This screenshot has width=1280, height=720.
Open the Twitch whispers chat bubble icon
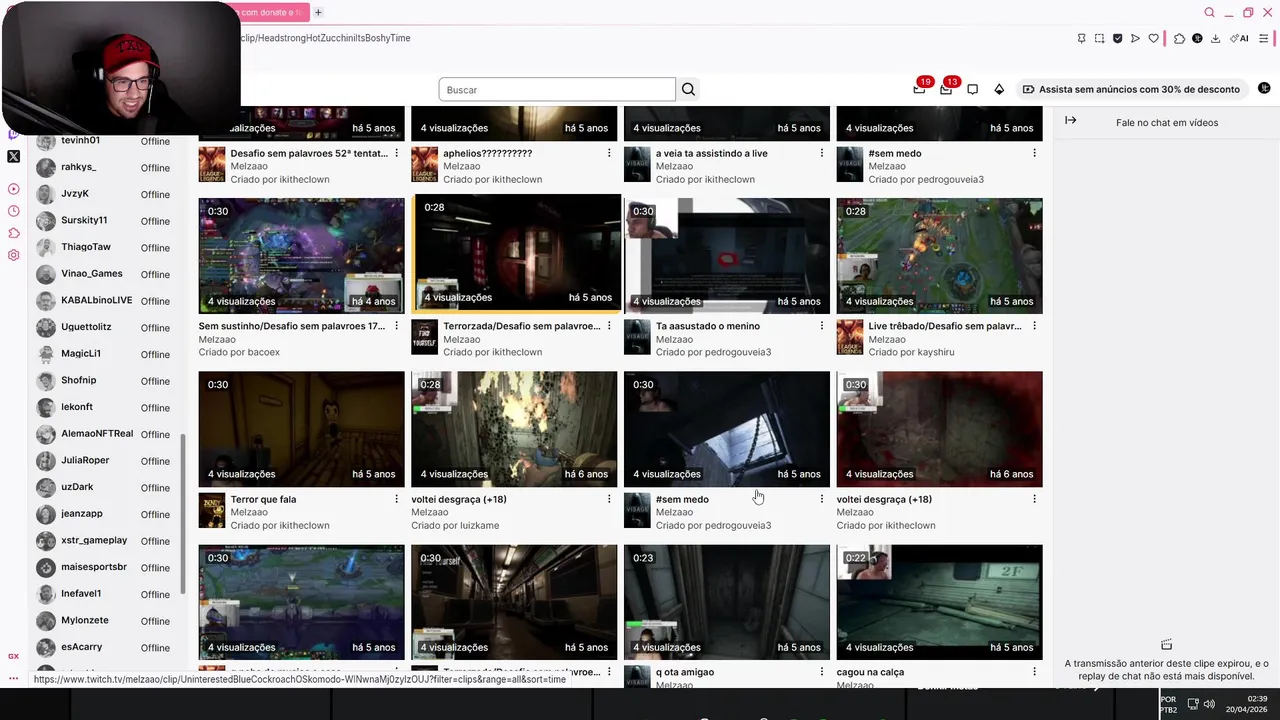[x=972, y=89]
